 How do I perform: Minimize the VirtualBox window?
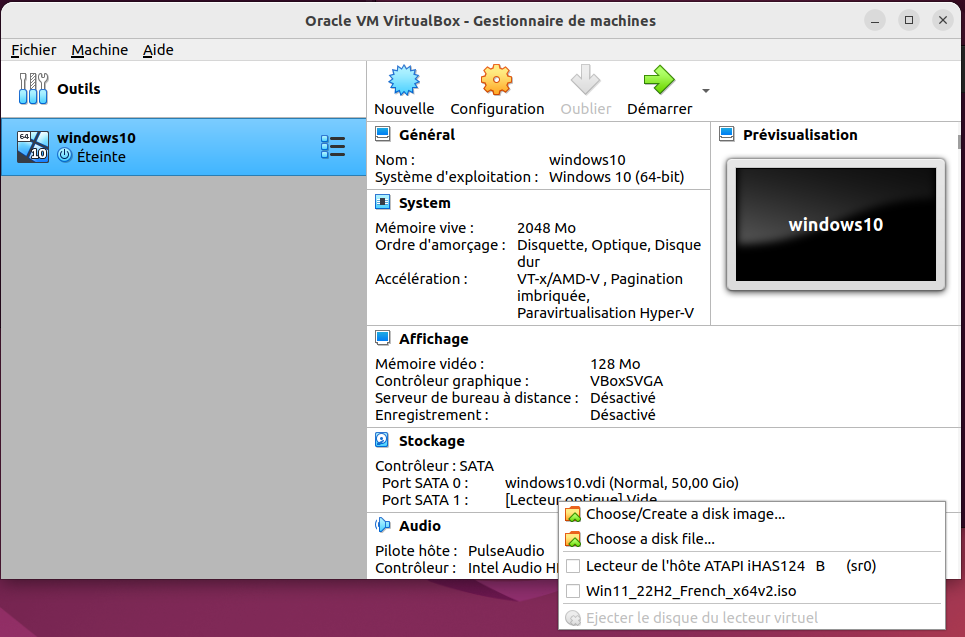pos(875,20)
